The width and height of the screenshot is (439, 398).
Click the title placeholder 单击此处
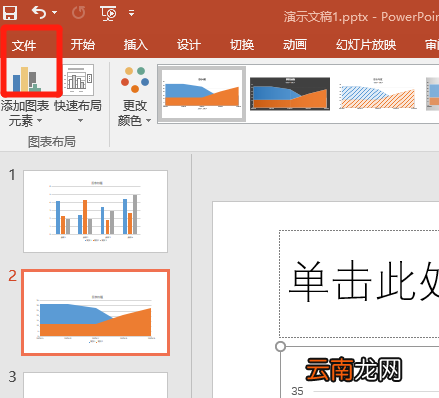click(359, 284)
